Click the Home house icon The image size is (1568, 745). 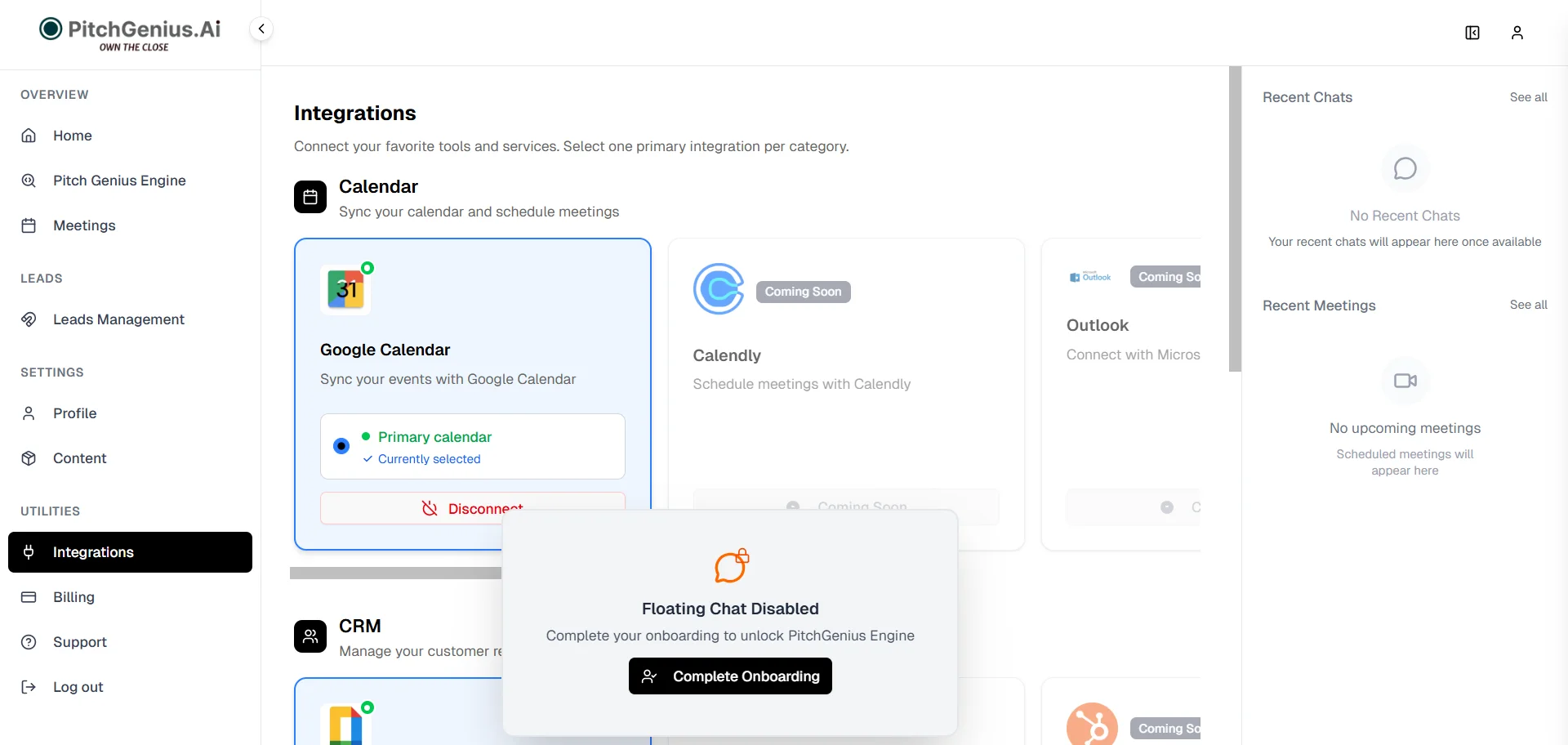(x=29, y=136)
